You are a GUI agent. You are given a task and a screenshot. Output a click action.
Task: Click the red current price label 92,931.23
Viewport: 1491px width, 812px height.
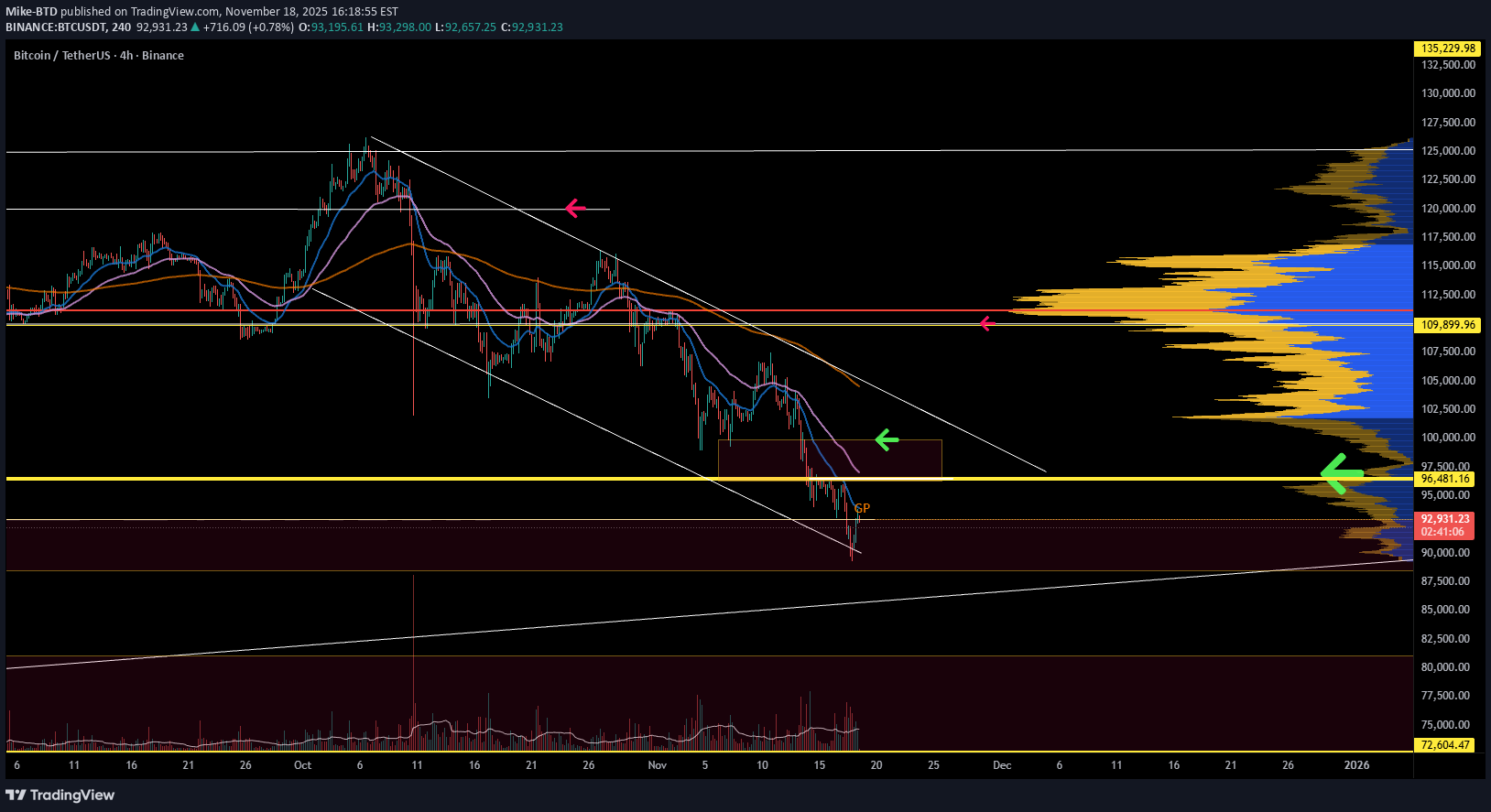(x=1445, y=518)
